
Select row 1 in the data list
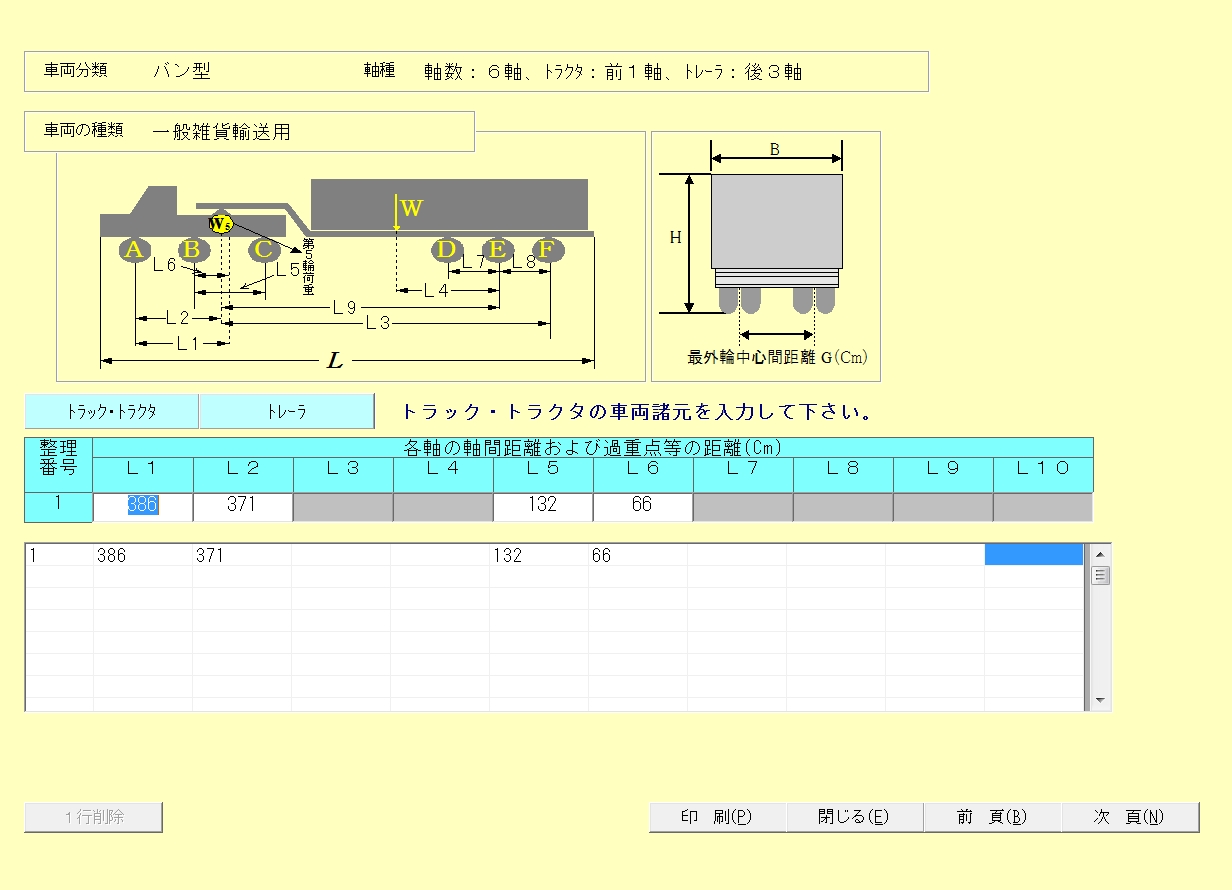tap(554, 555)
